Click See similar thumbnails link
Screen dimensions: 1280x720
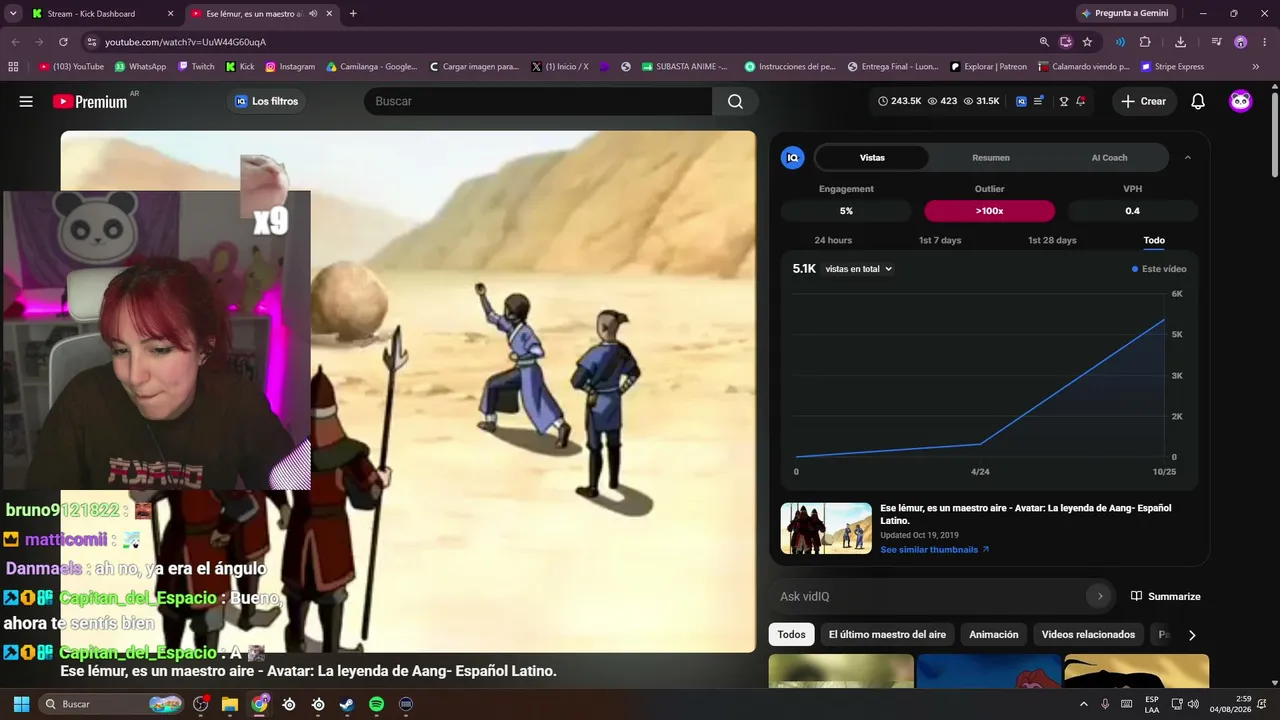(935, 550)
